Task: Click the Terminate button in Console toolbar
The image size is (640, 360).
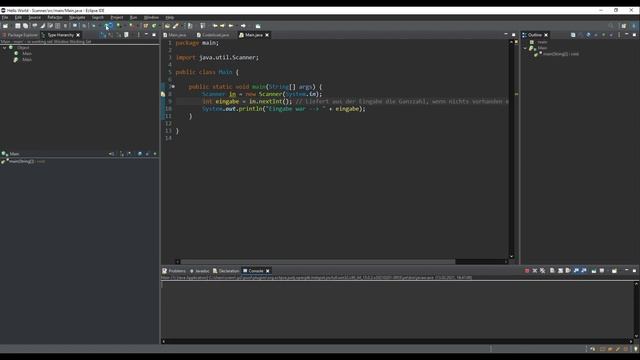Action: [x=527, y=271]
